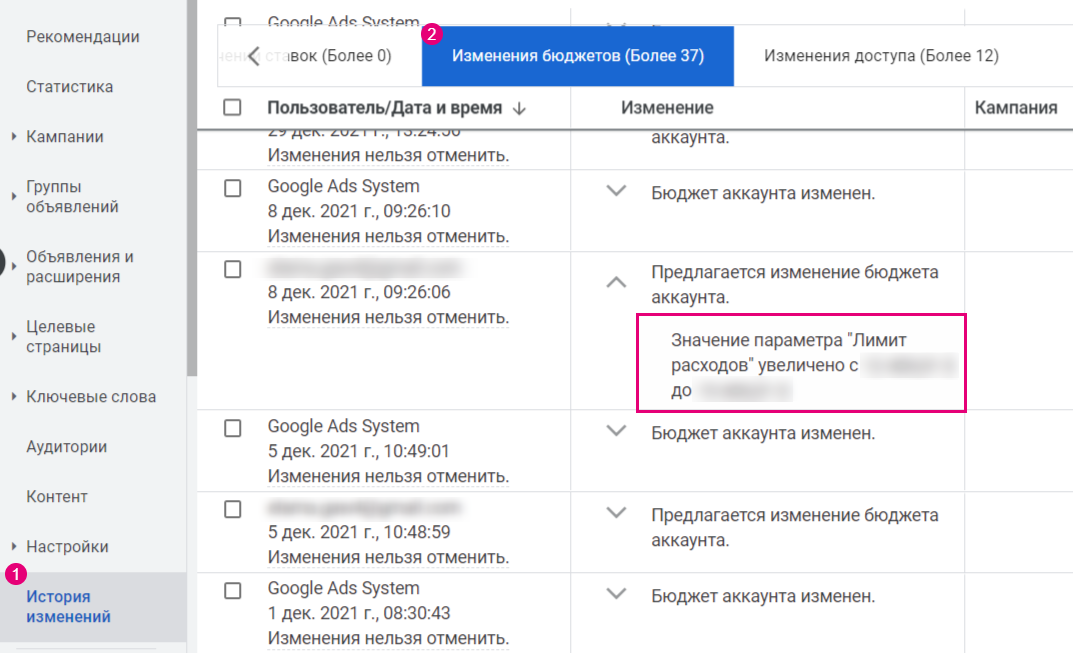
Task: Switch to Изменения доступа tab
Action: (x=881, y=56)
